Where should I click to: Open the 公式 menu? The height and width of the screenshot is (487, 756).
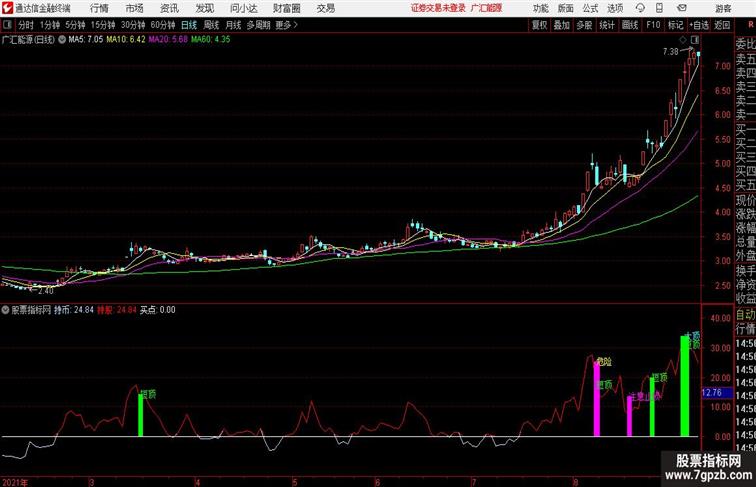point(590,8)
